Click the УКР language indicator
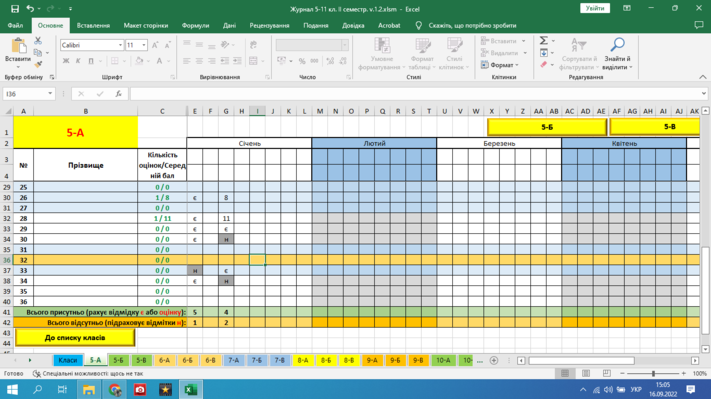Viewport: 711px width, 399px height. click(x=636, y=389)
